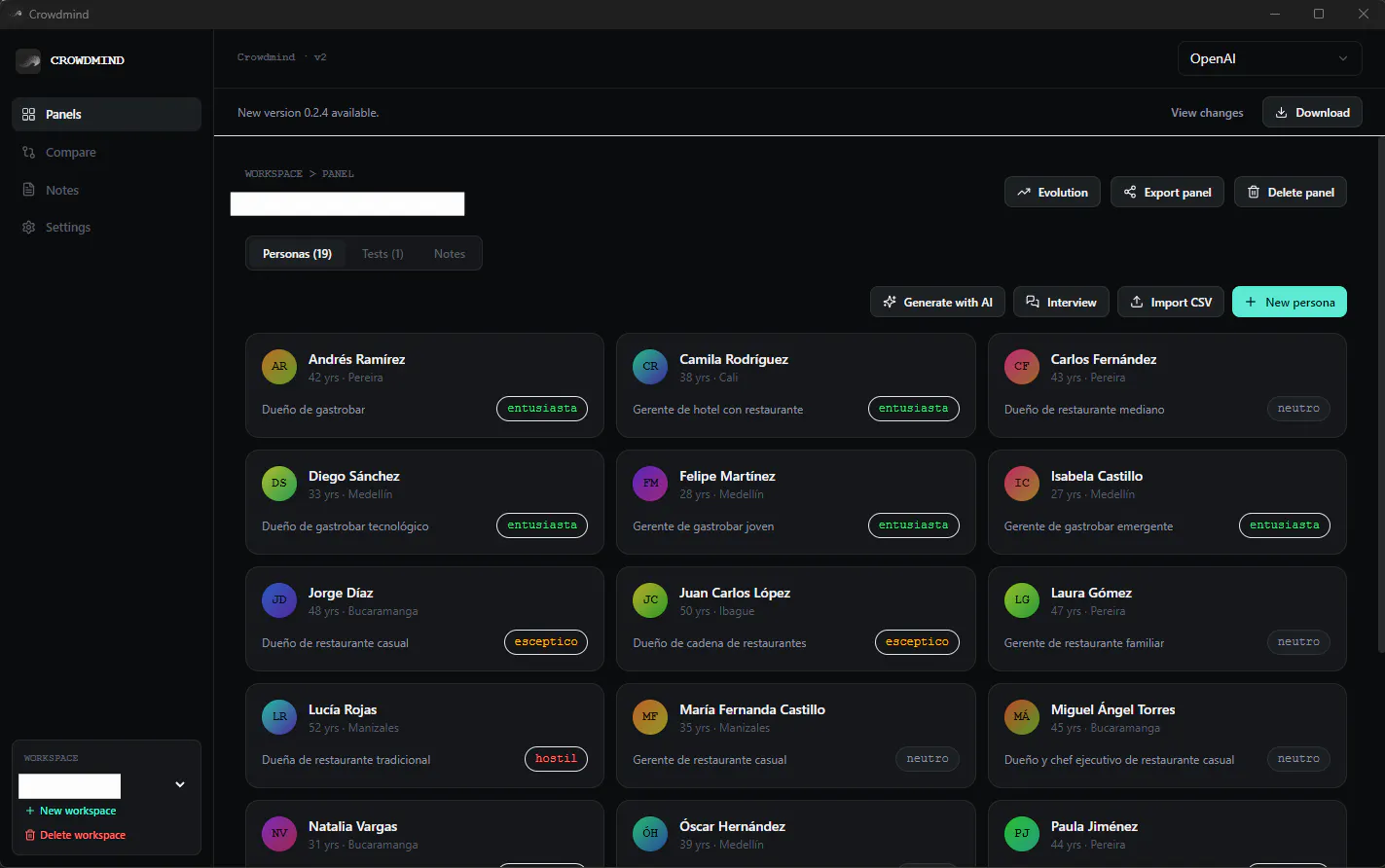Click Natalia Vargas NV avatar
This screenshot has width=1385, height=868.
coord(279,834)
